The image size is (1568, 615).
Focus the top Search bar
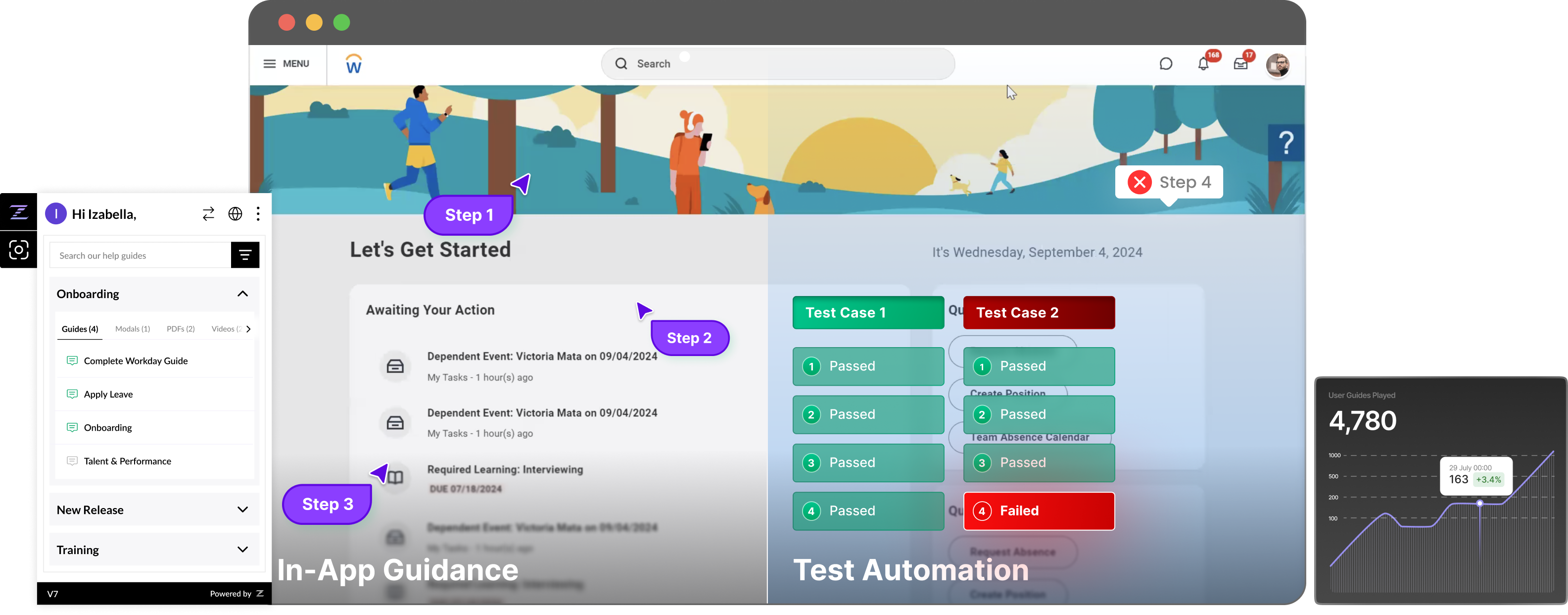click(777, 64)
